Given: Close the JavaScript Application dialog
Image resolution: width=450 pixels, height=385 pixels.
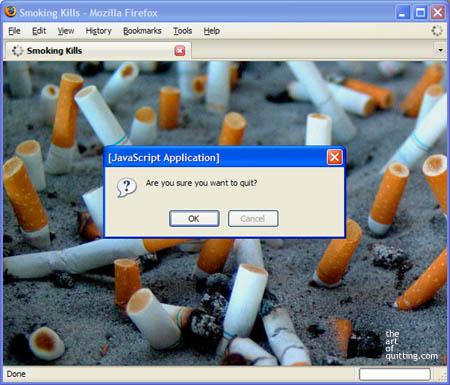Looking at the screenshot, I should click(335, 157).
